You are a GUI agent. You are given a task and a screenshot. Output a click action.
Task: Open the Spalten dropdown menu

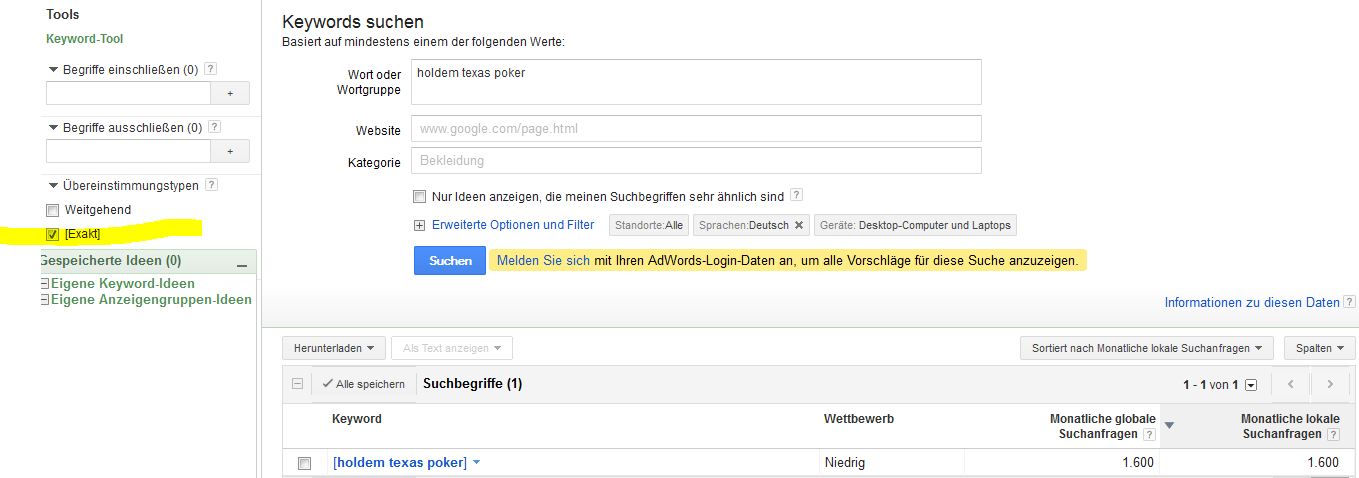[1320, 348]
